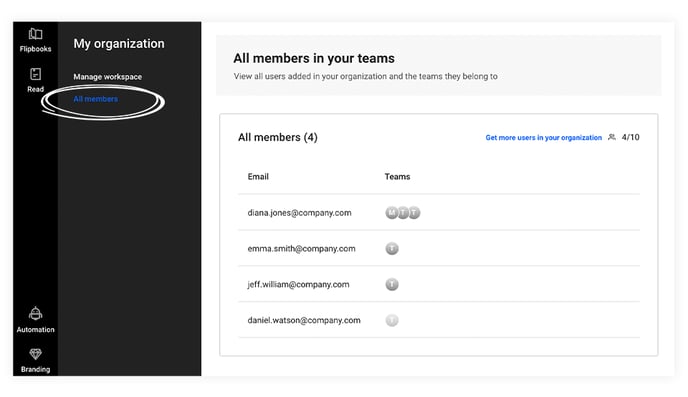Follow Get more users in your organization link
The image size is (688, 397).
[x=544, y=137]
